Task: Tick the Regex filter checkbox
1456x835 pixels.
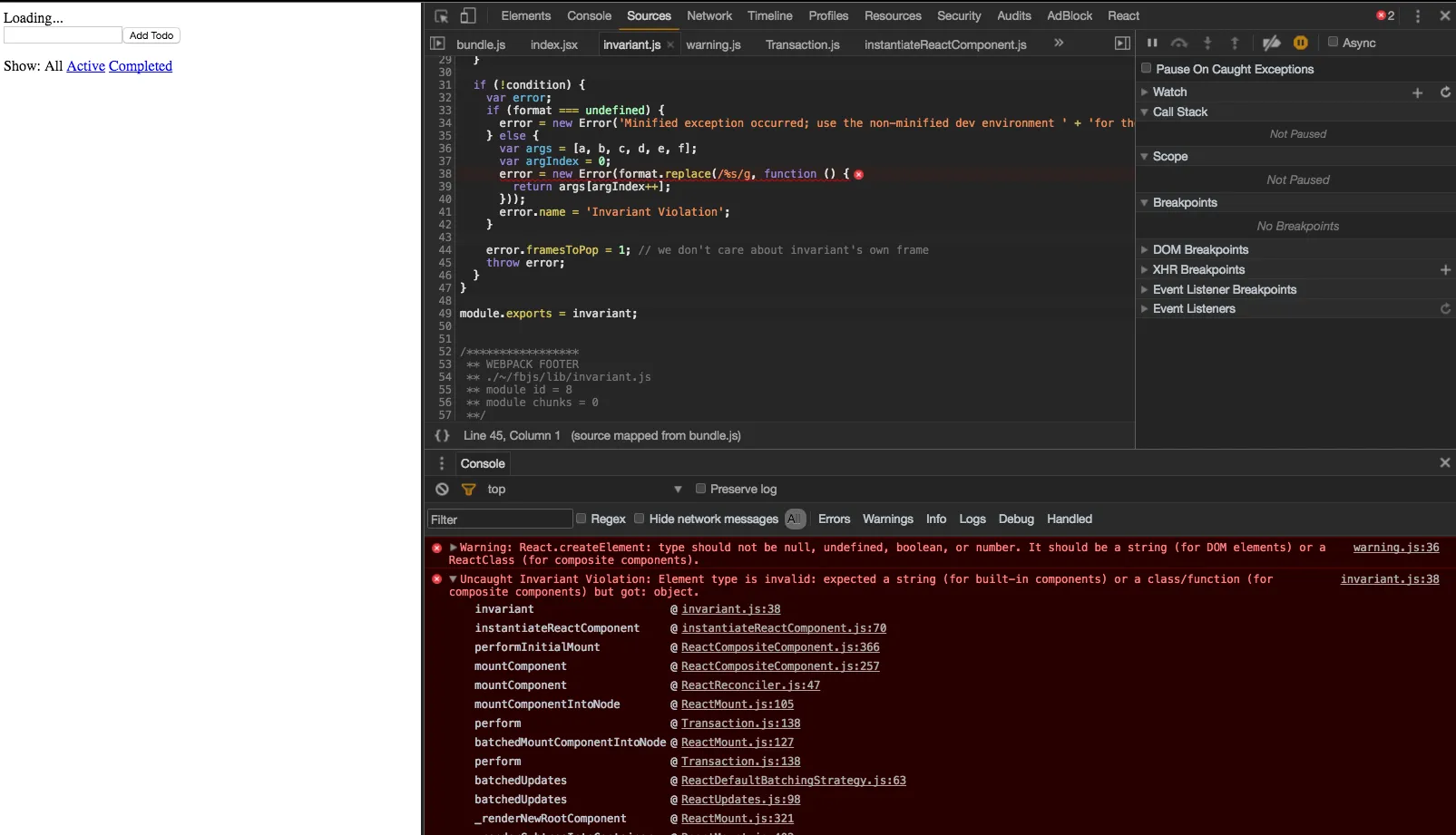Action: point(581,519)
